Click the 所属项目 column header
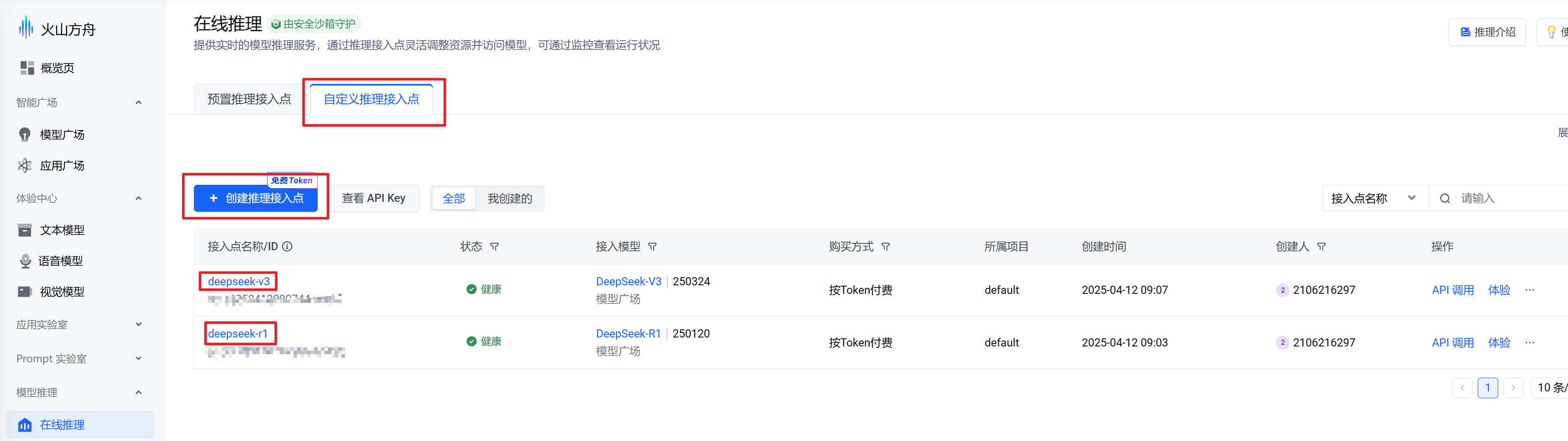The image size is (1568, 441). tap(1006, 246)
